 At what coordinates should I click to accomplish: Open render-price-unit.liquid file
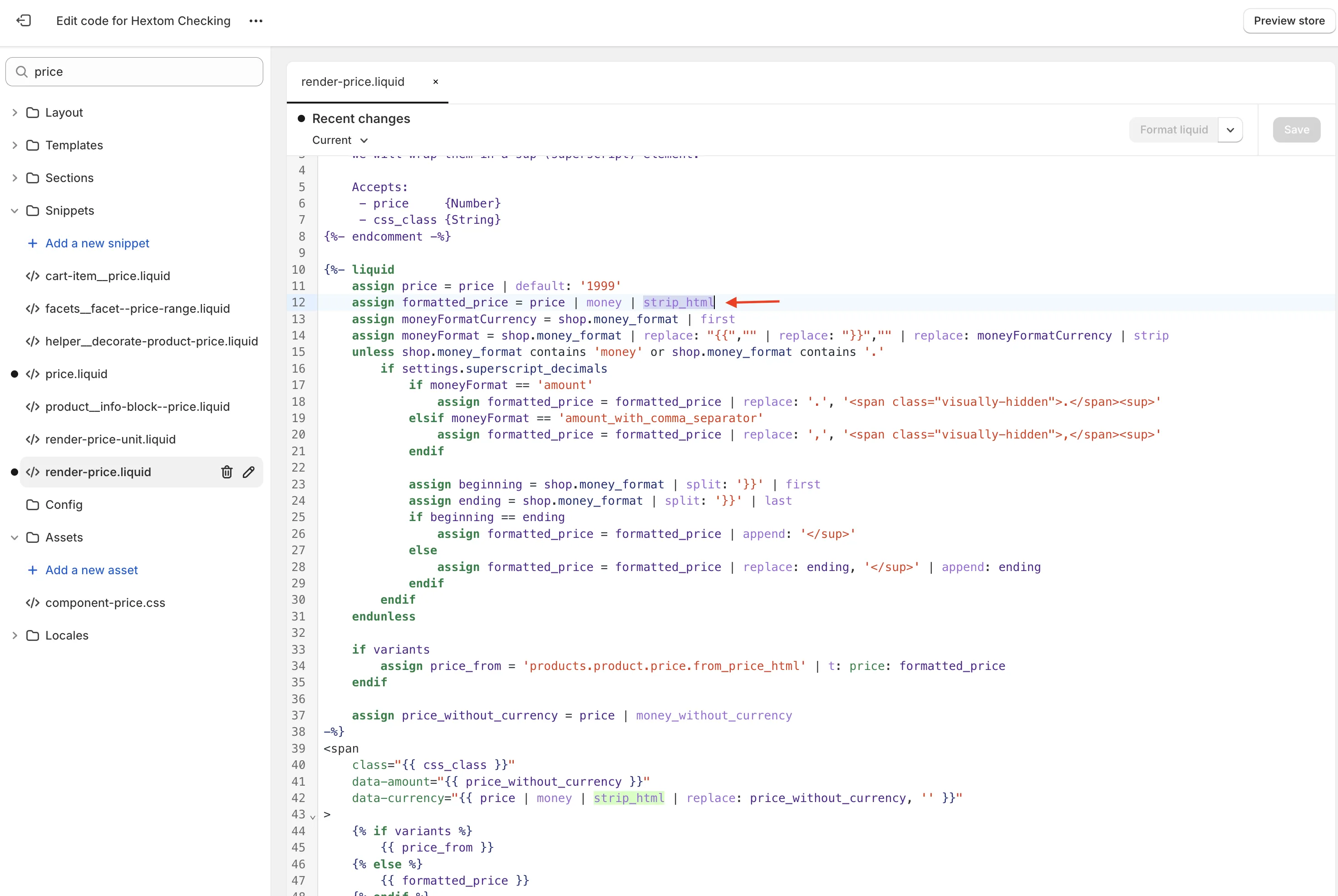[110, 439]
